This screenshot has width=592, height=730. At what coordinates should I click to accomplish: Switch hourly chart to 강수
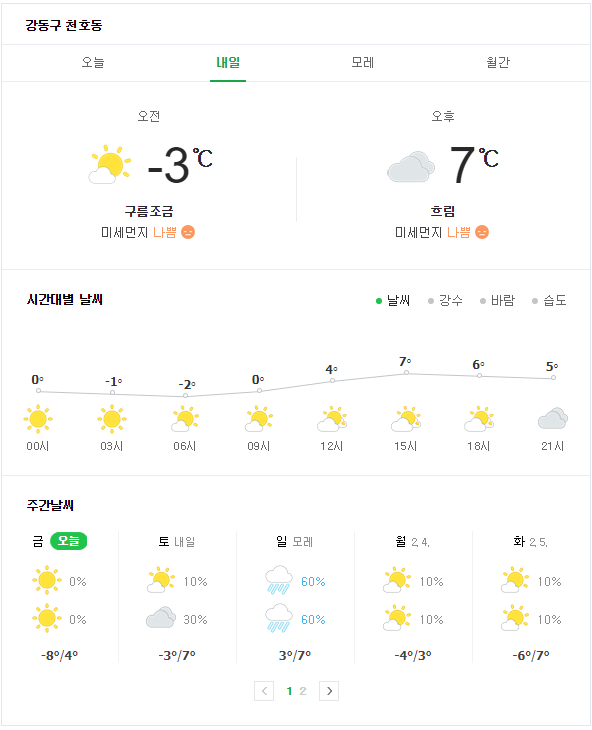[445, 300]
